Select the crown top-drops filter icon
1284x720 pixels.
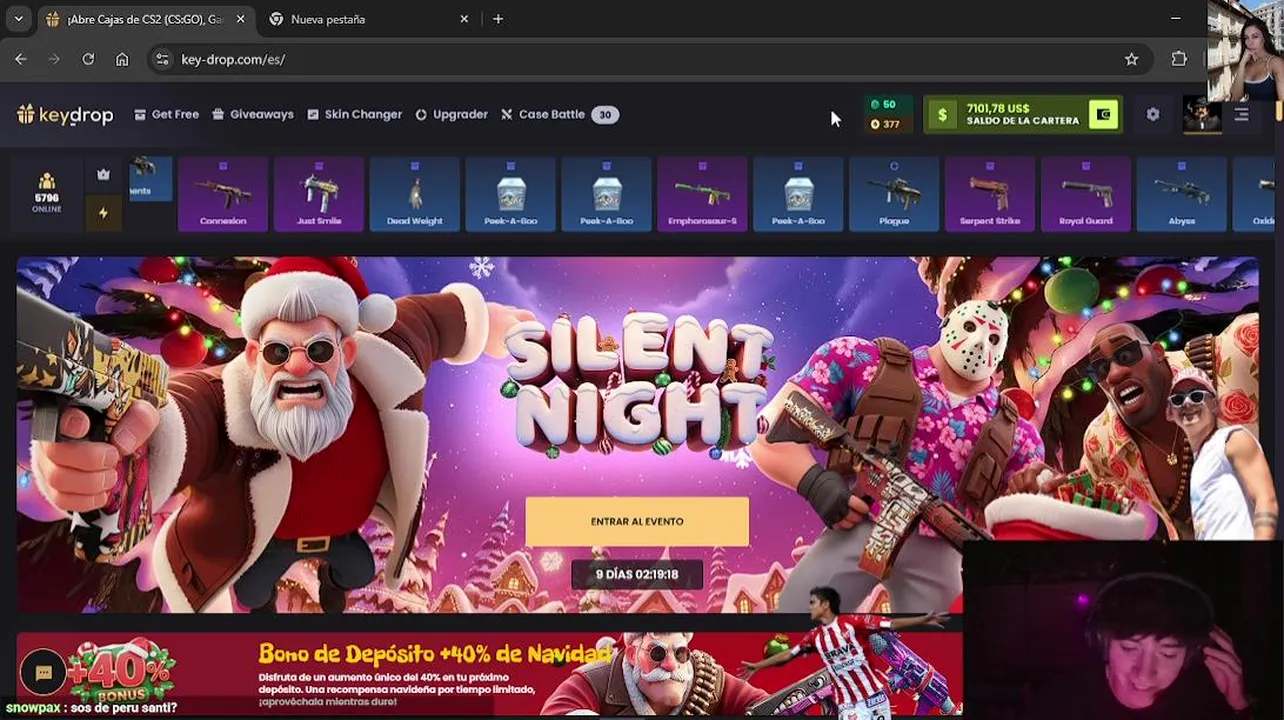pyautogui.click(x=103, y=174)
